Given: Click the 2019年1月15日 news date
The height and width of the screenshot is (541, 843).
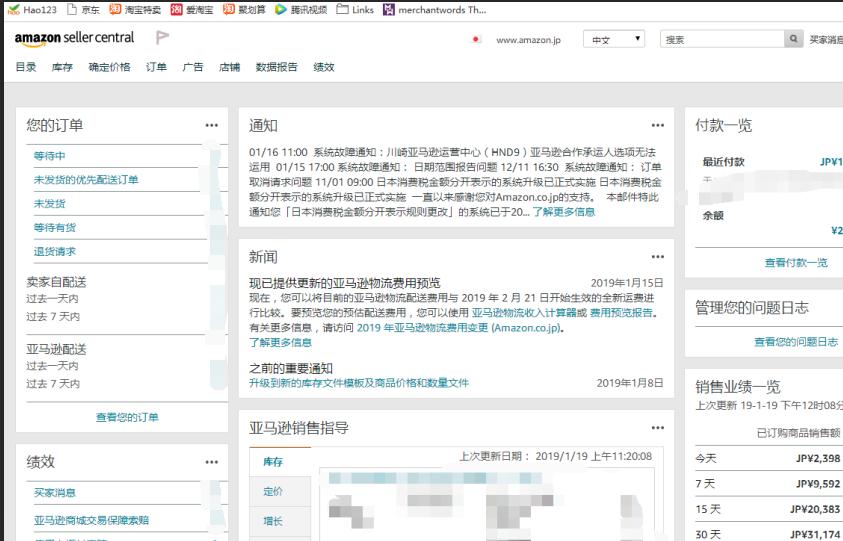Looking at the screenshot, I should pyautogui.click(x=627, y=283).
